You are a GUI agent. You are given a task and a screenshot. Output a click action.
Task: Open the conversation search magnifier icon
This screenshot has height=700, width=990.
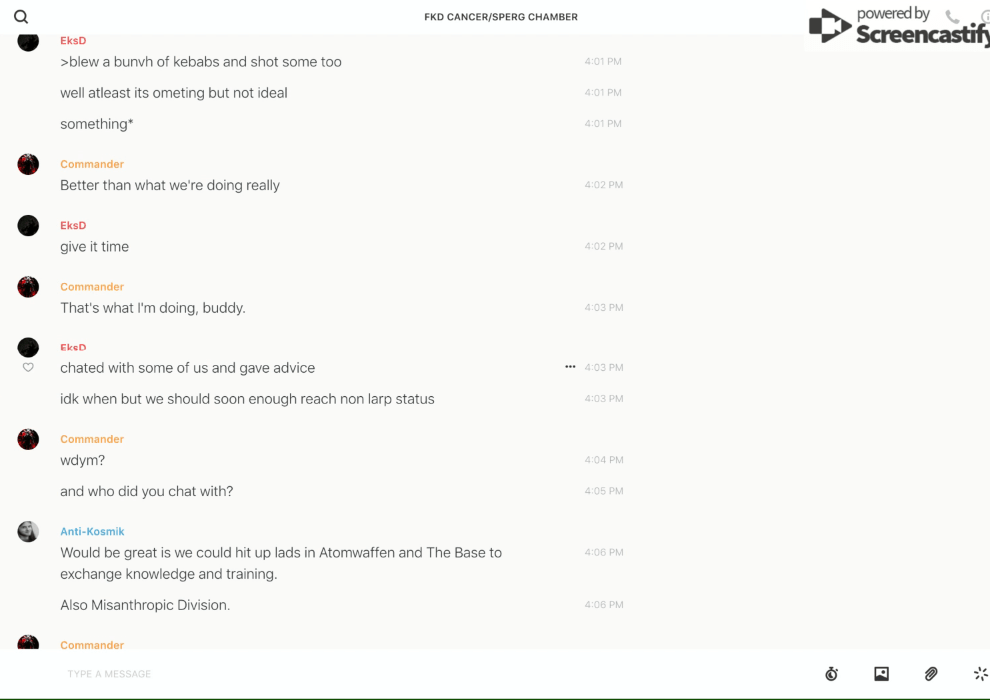[x=21, y=17]
